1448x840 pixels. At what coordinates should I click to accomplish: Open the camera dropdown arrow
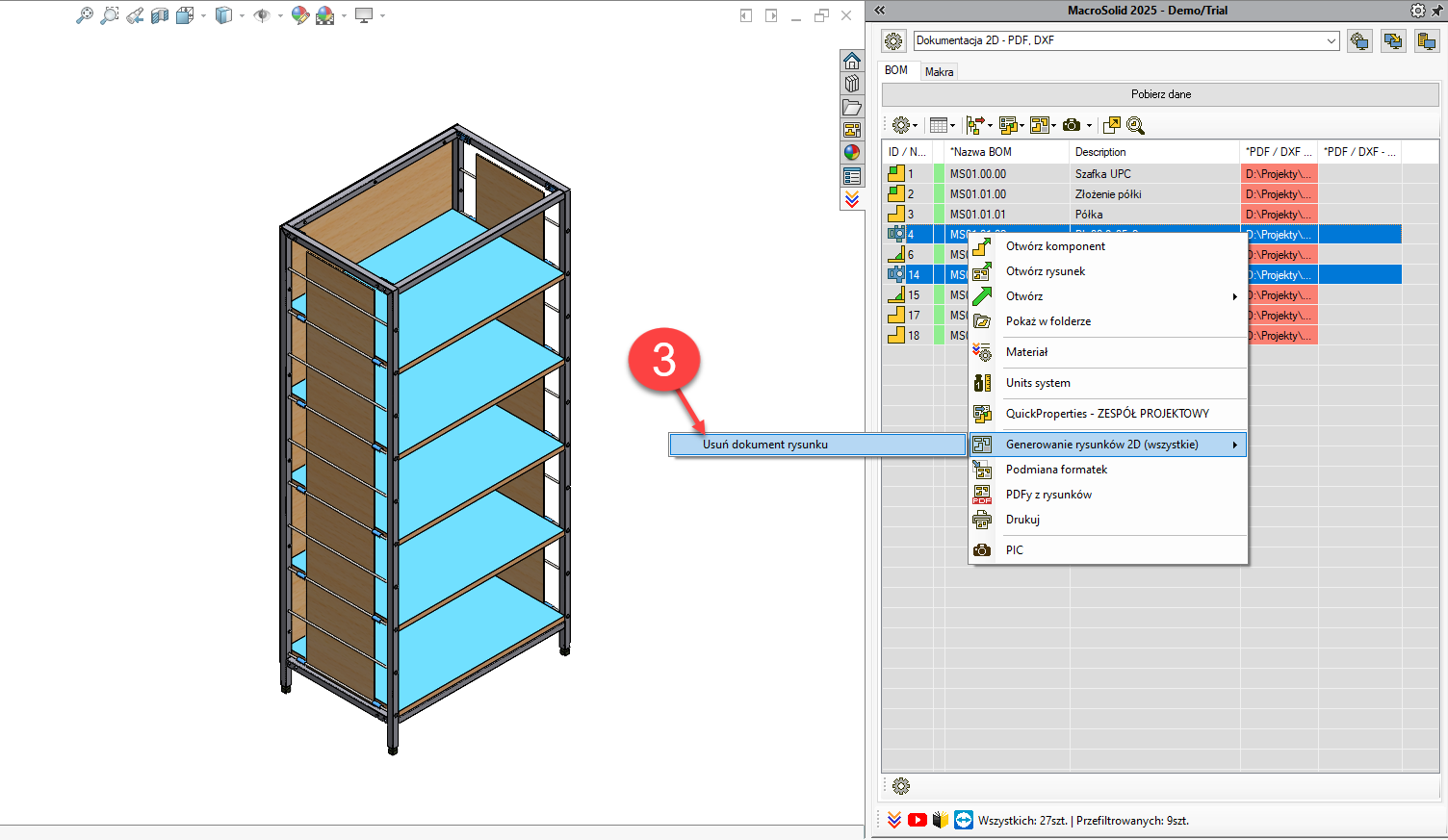click(x=1089, y=126)
